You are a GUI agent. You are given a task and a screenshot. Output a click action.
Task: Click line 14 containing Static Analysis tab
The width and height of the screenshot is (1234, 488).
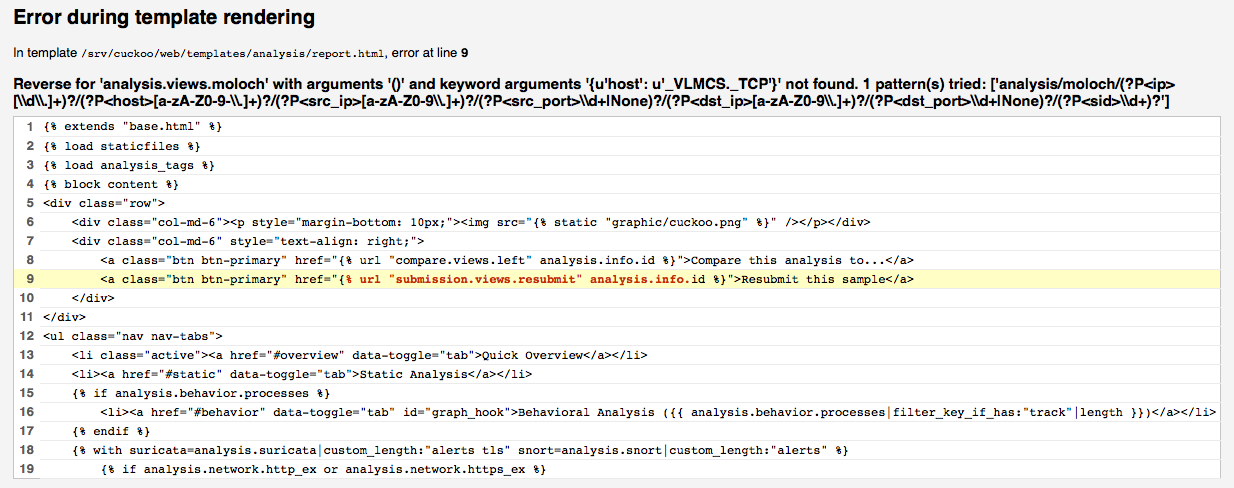point(617,374)
